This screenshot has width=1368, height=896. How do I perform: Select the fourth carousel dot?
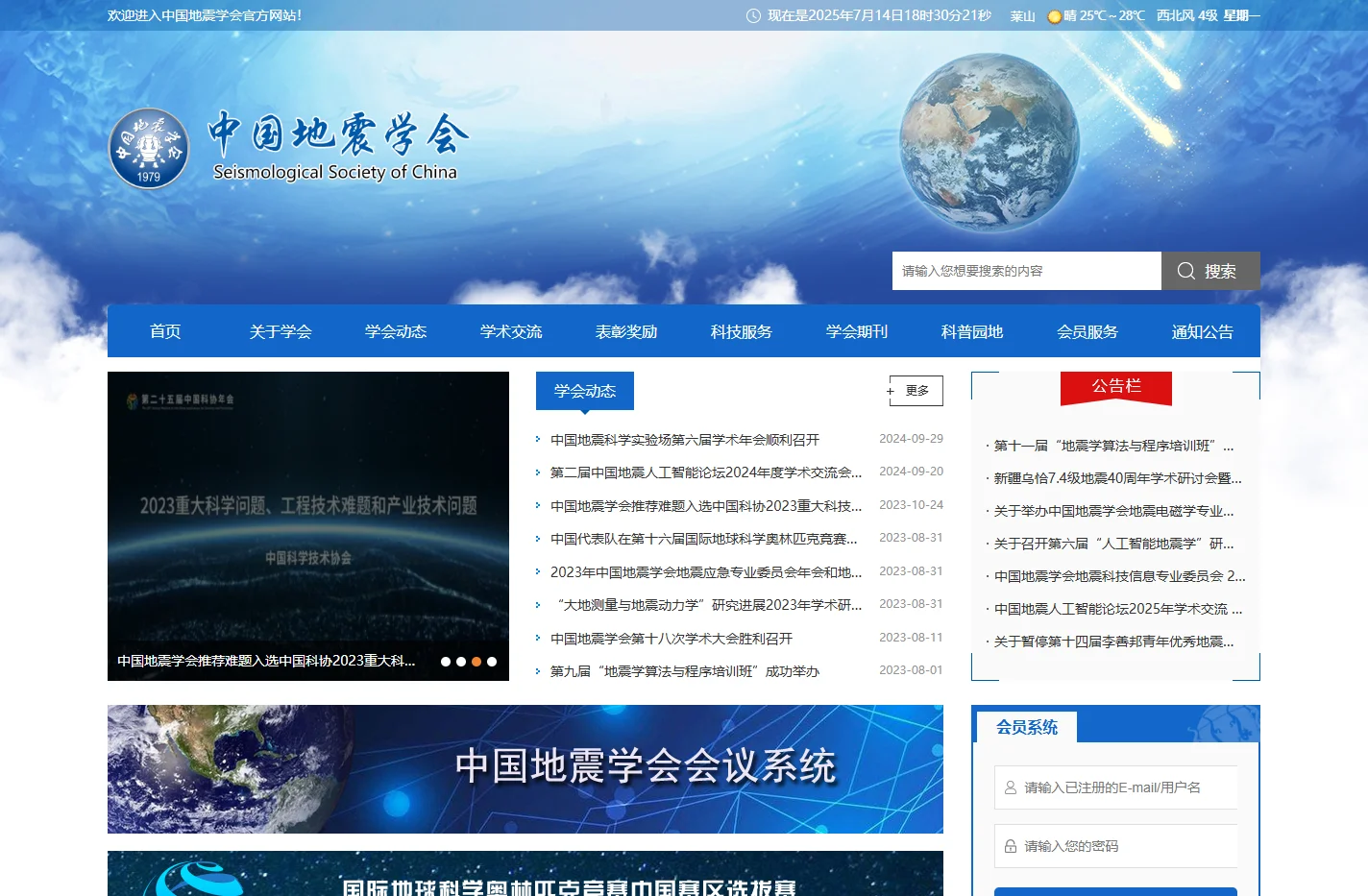(492, 662)
